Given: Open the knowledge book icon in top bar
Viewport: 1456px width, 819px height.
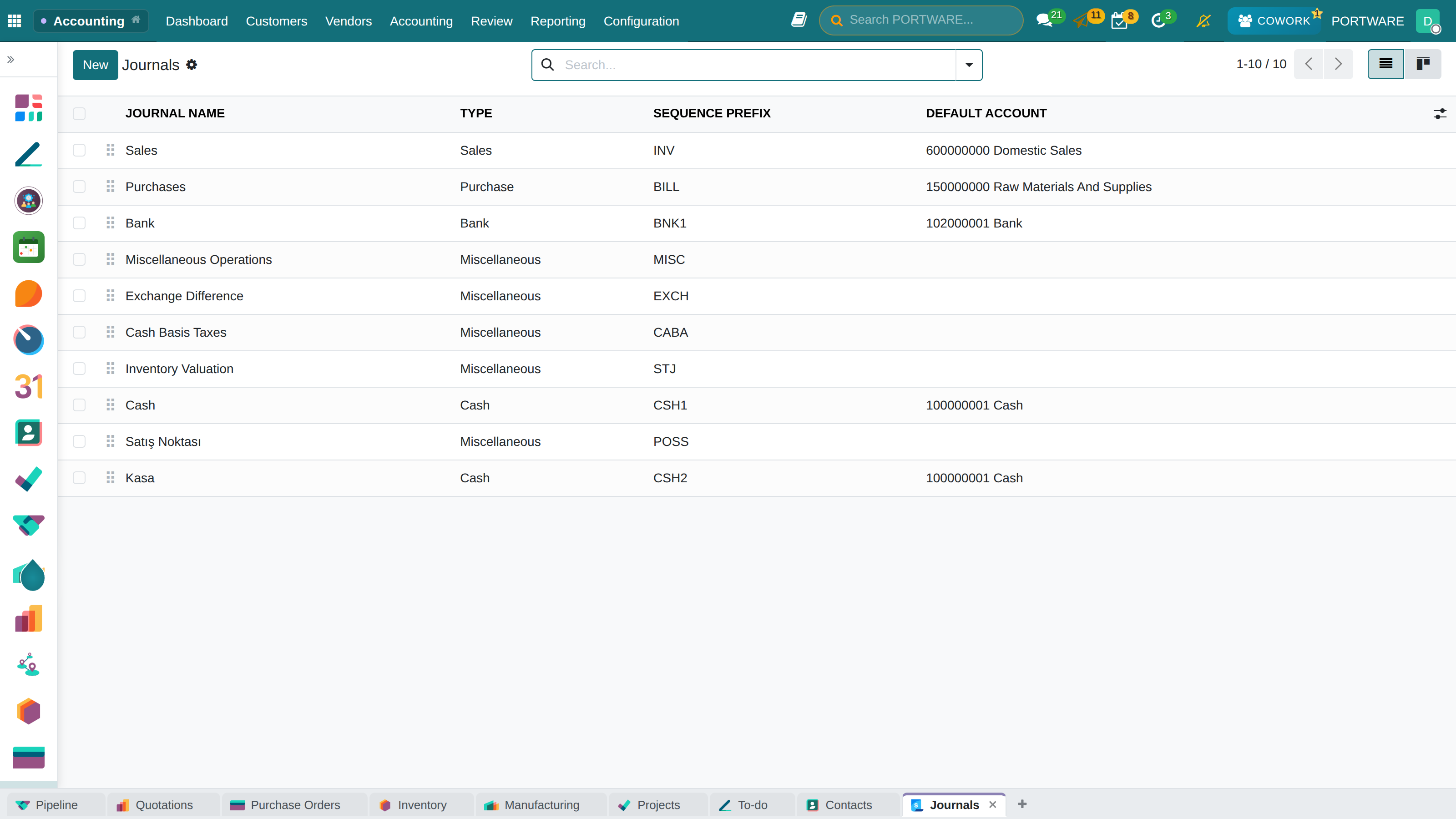Looking at the screenshot, I should click(799, 20).
